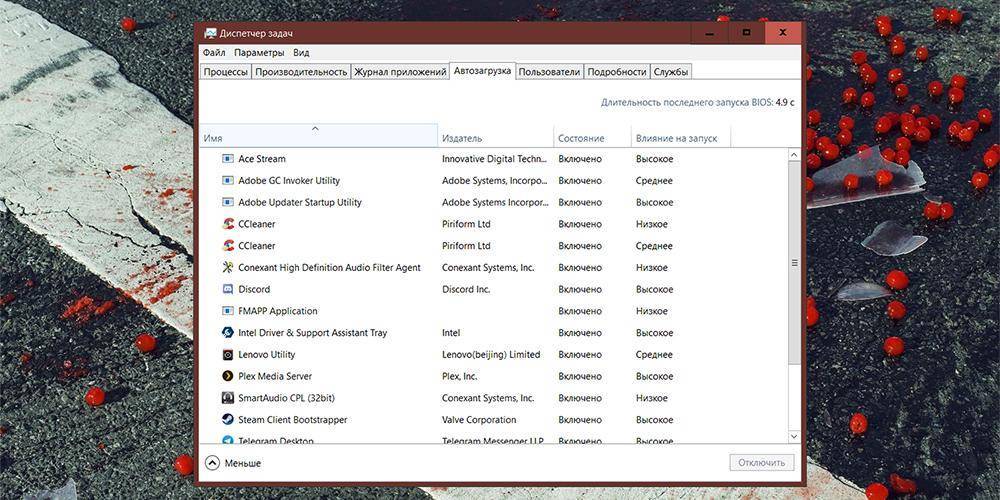Select the Adobe GC Invoker Utility icon
Image resolution: width=1000 pixels, height=500 pixels.
click(x=228, y=181)
